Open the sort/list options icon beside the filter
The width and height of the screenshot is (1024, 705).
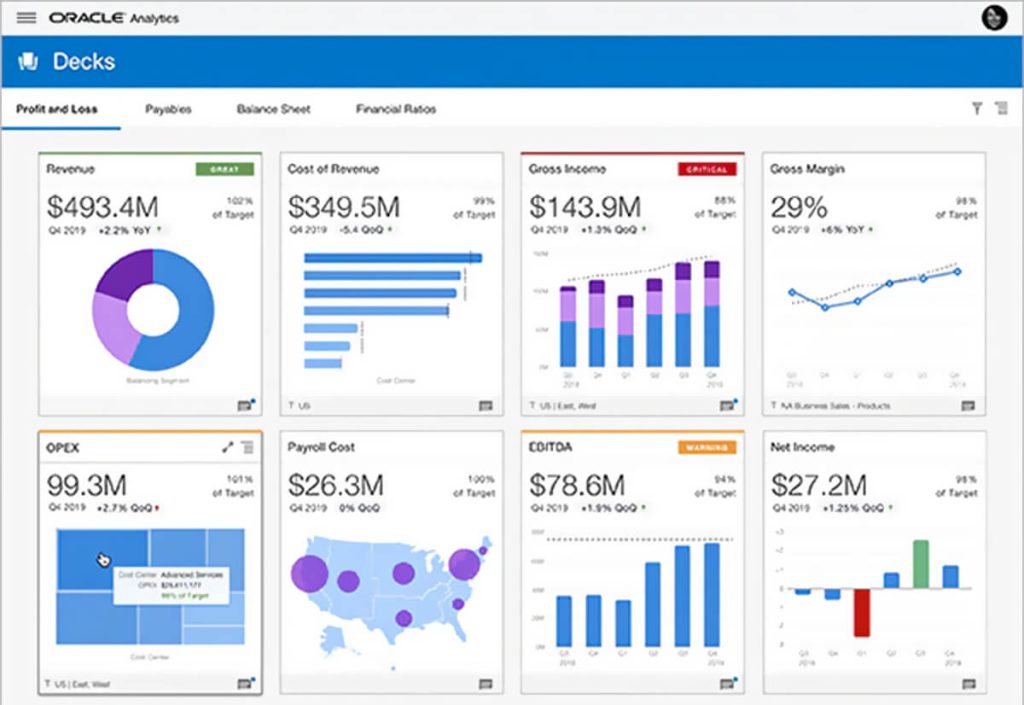(x=1003, y=109)
